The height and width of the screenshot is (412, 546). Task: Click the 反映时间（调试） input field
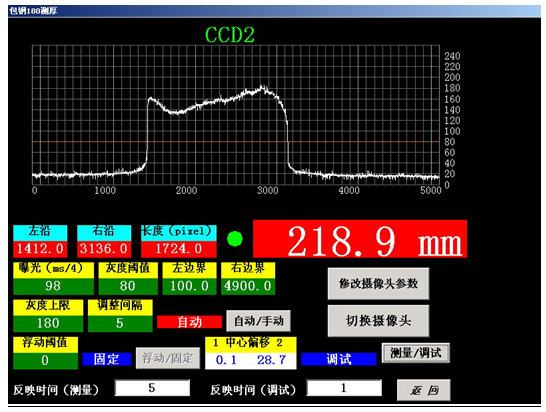pos(344,388)
